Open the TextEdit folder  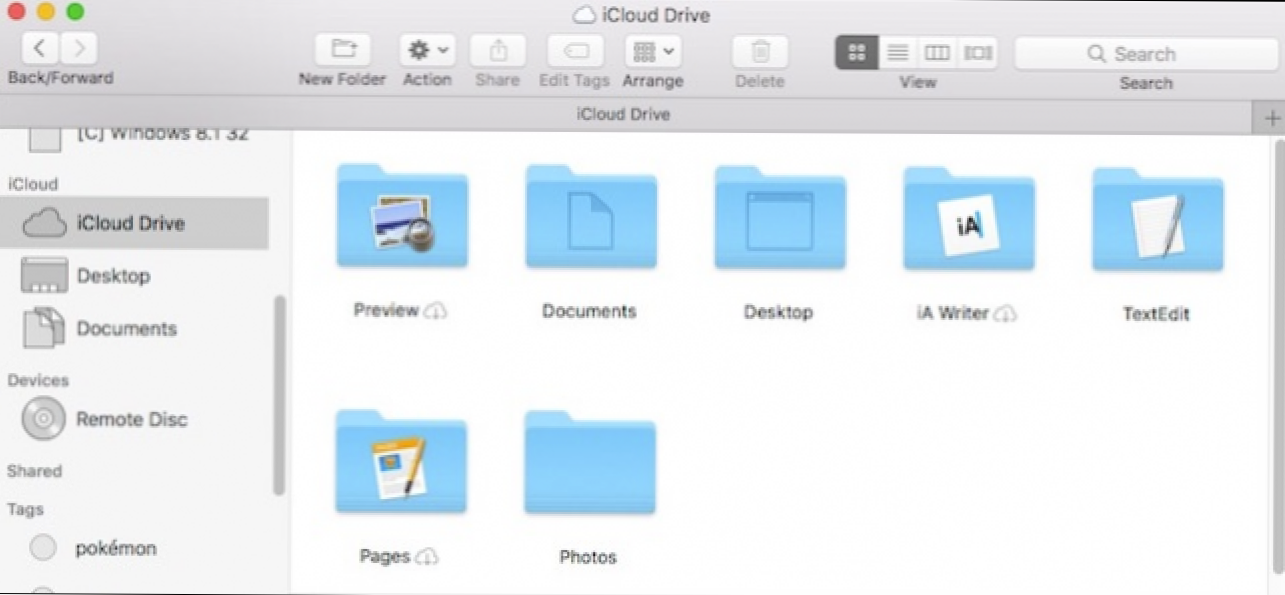click(1157, 221)
